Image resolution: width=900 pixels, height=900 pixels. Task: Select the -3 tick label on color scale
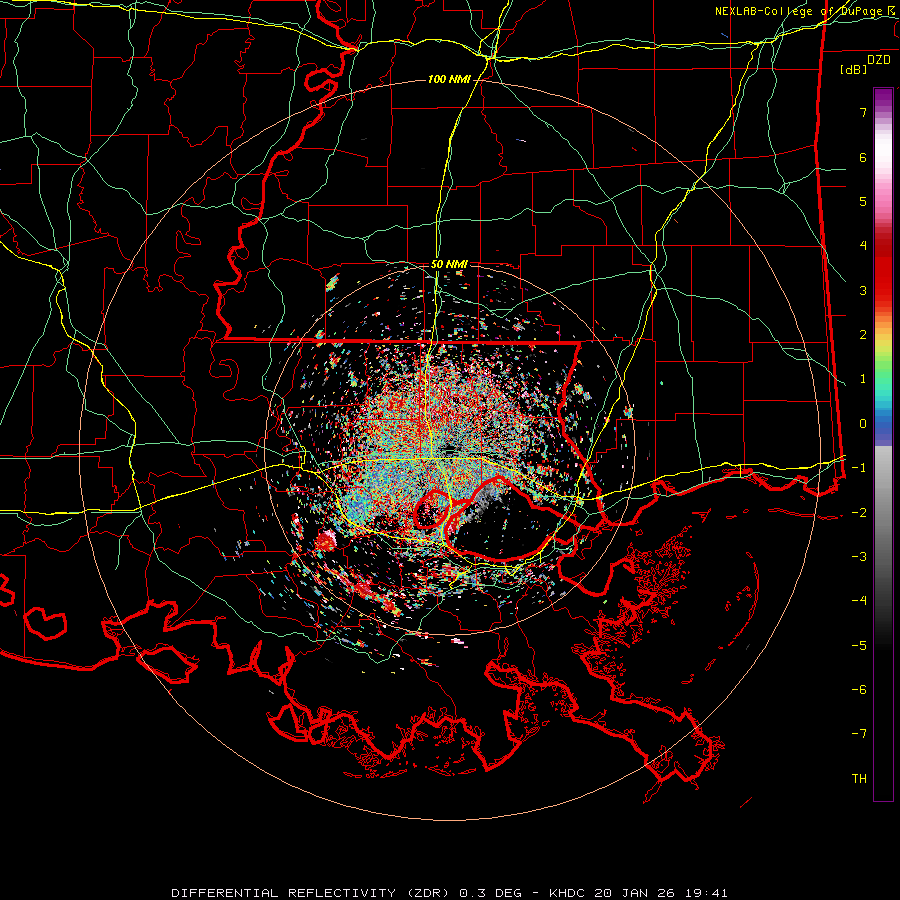859,557
